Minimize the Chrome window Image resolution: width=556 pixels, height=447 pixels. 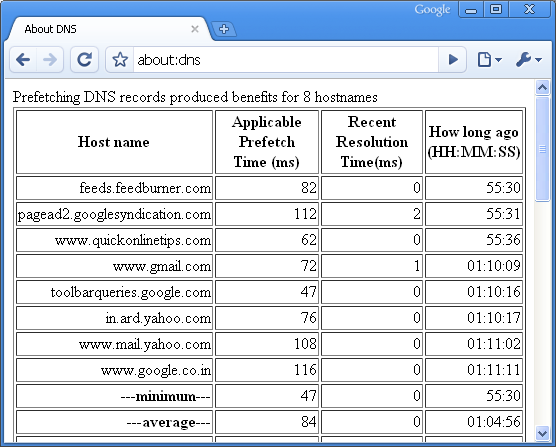point(471,10)
